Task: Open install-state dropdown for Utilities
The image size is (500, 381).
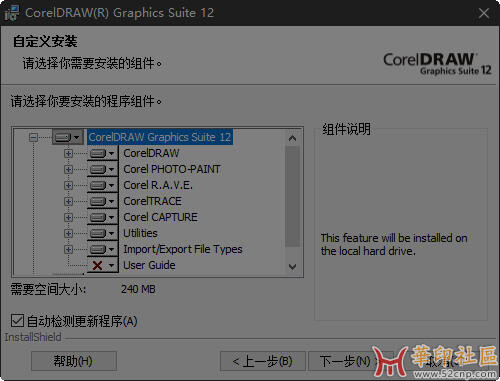Action: tap(103, 233)
